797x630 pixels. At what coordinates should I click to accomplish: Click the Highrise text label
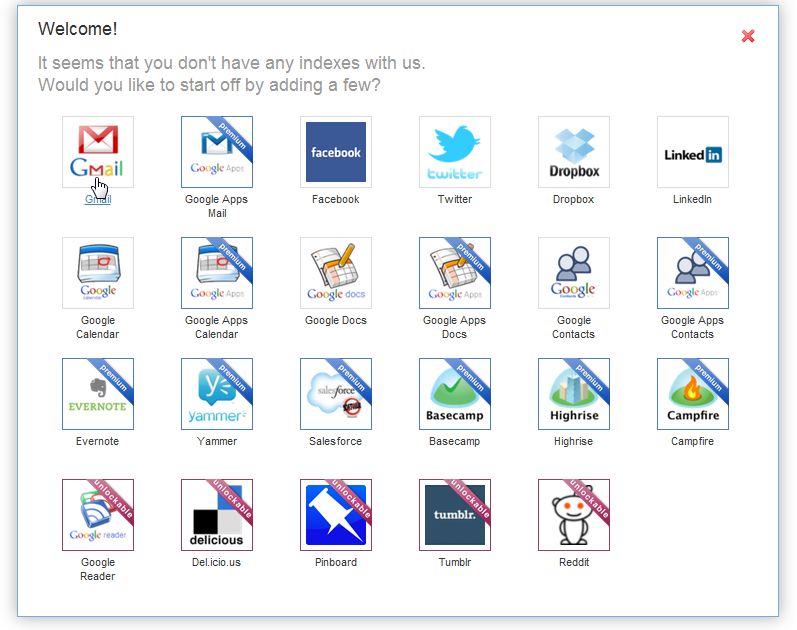click(573, 441)
